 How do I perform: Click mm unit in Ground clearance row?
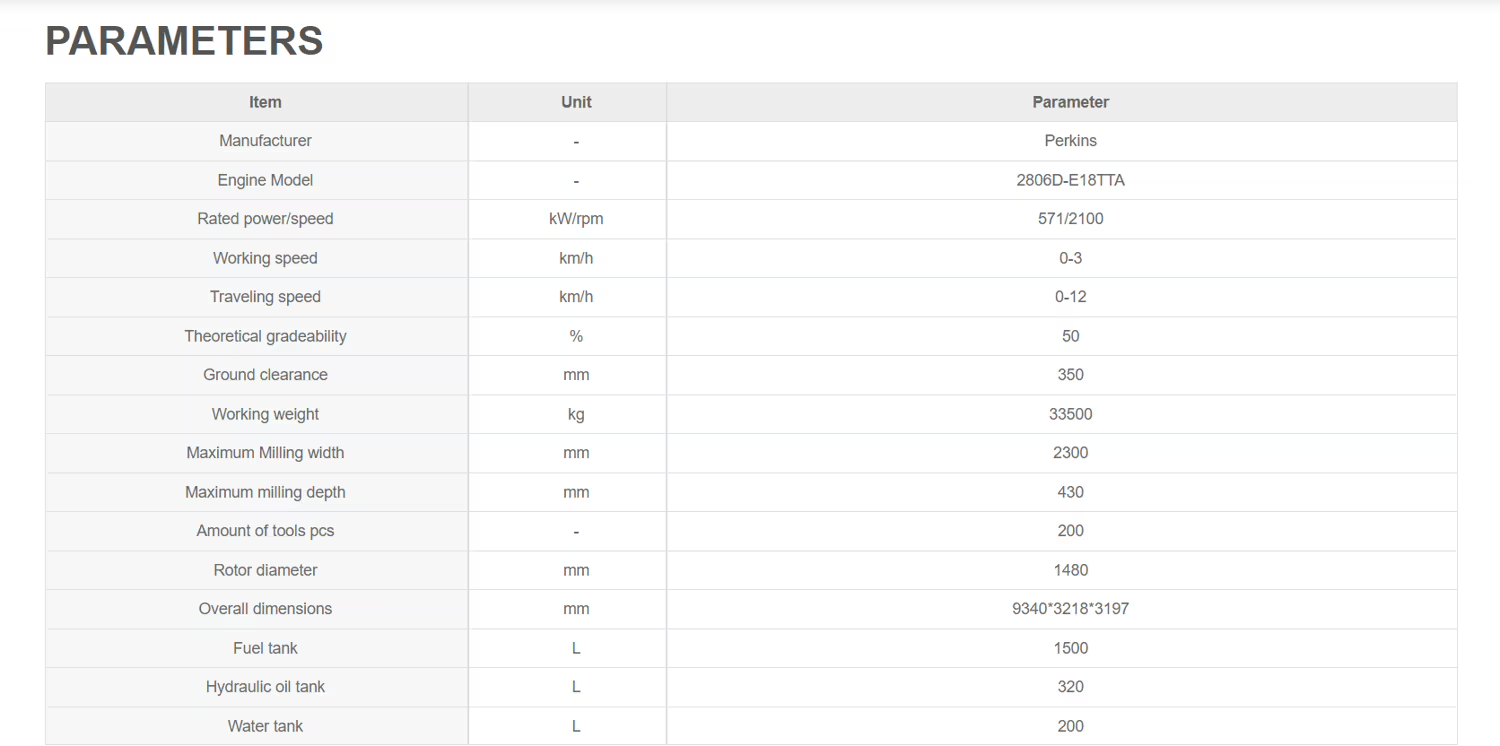576,375
